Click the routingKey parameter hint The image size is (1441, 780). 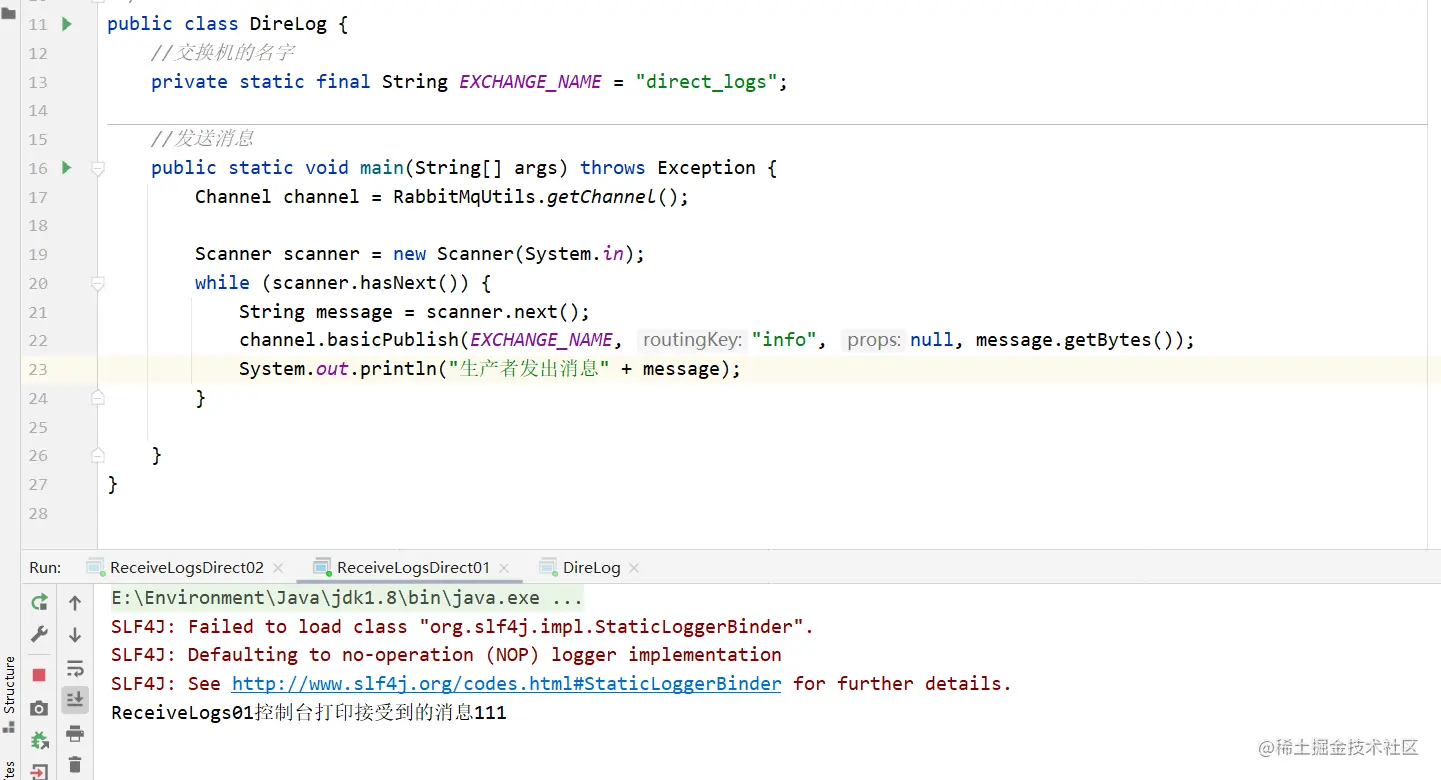[692, 340]
